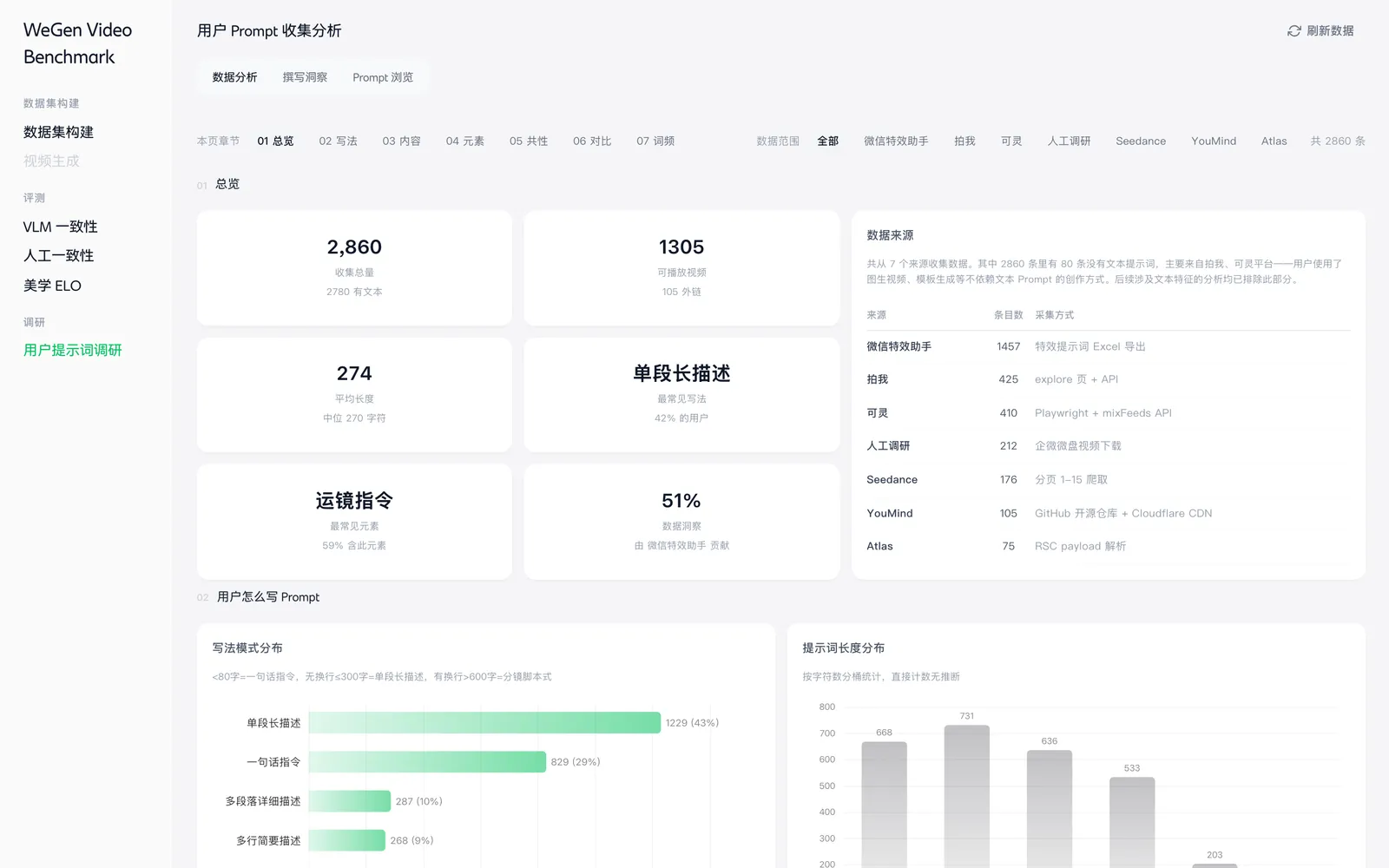
Task: Click the 多段落详细描述 bar showing 287
Action: [x=350, y=801]
